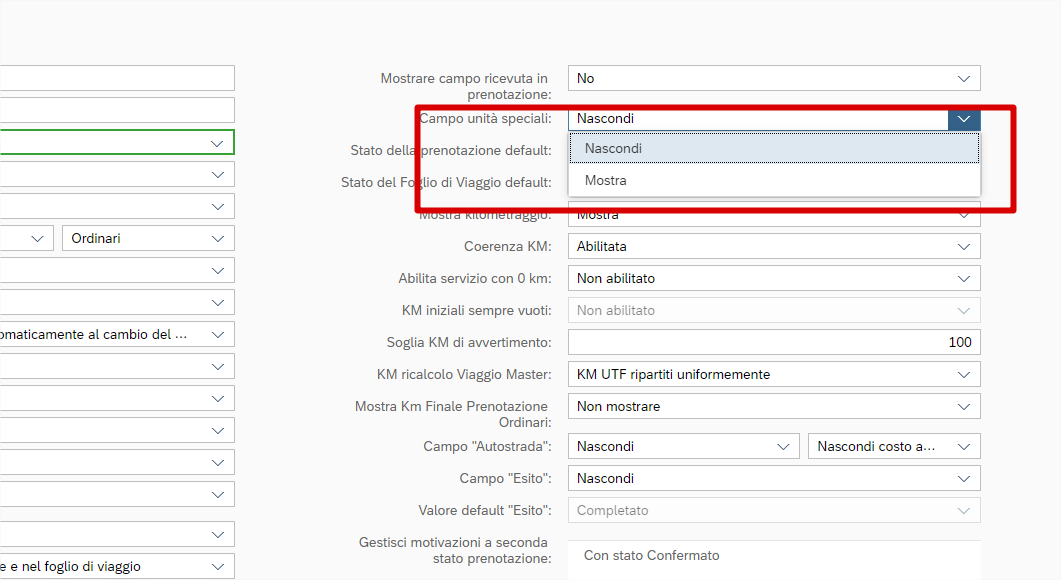1061x580 pixels.
Task: Expand the "Nascondi costo a..." dropdown
Action: [963, 447]
